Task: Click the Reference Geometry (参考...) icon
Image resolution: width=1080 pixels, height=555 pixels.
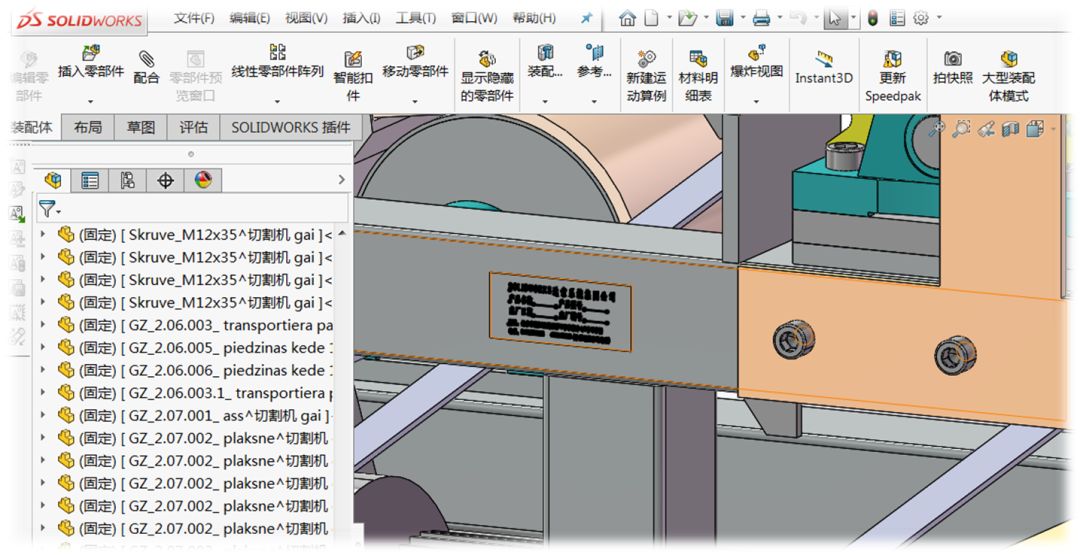Action: [594, 52]
